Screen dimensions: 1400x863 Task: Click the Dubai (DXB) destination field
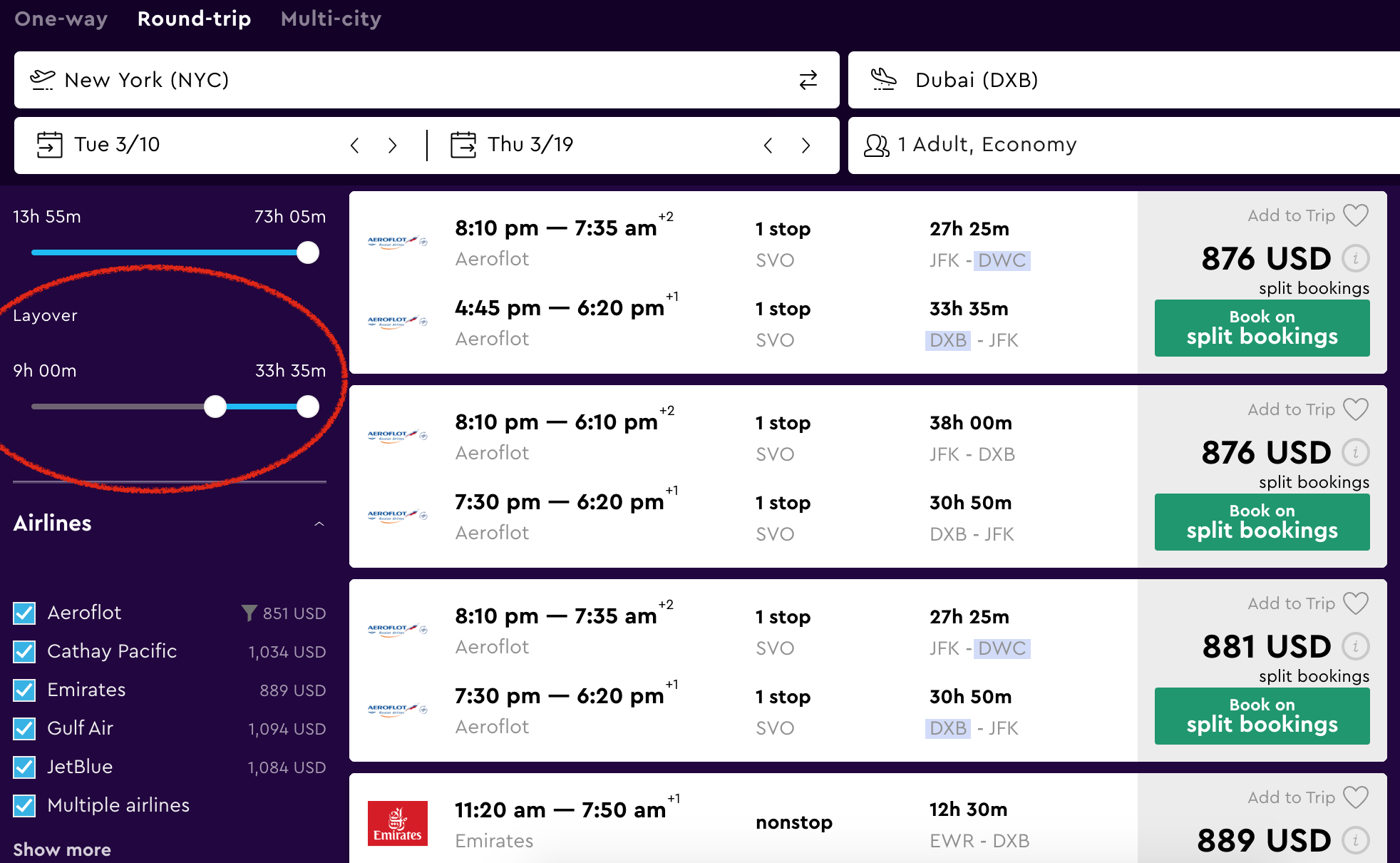point(1124,80)
